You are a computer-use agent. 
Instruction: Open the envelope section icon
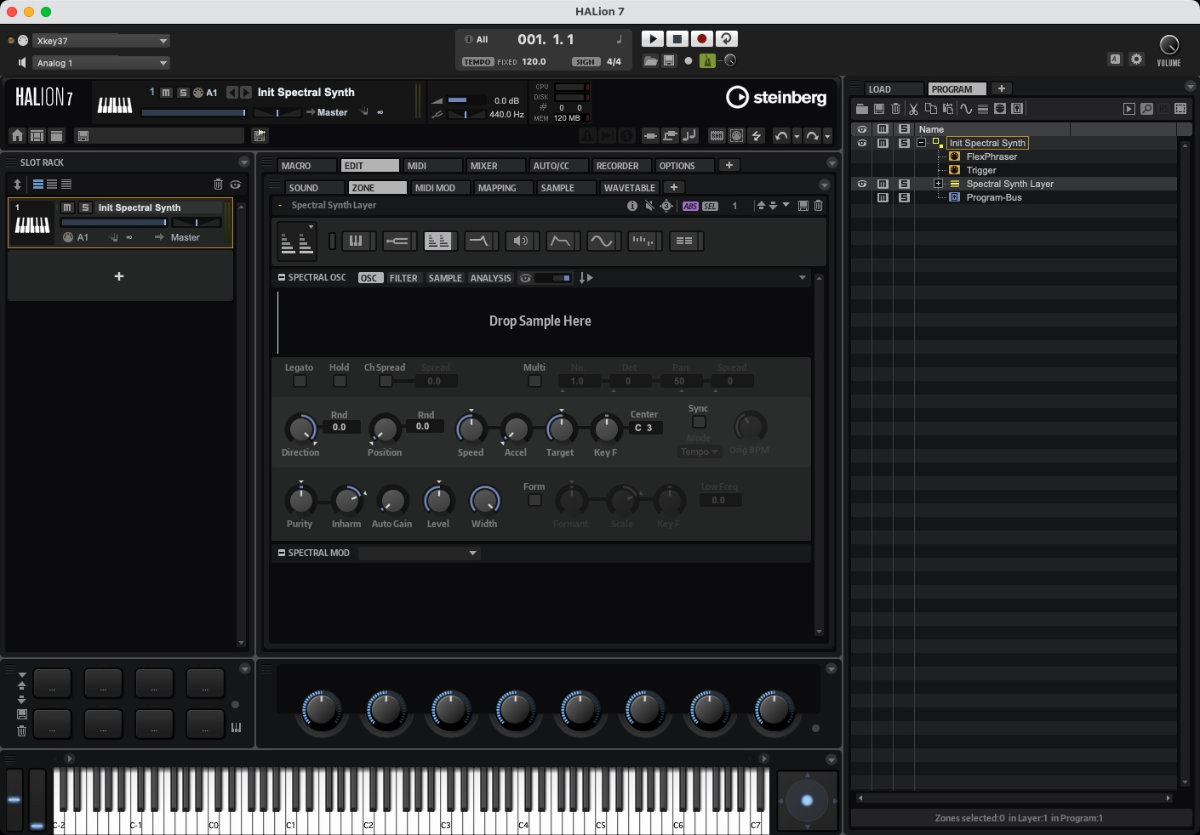[562, 240]
